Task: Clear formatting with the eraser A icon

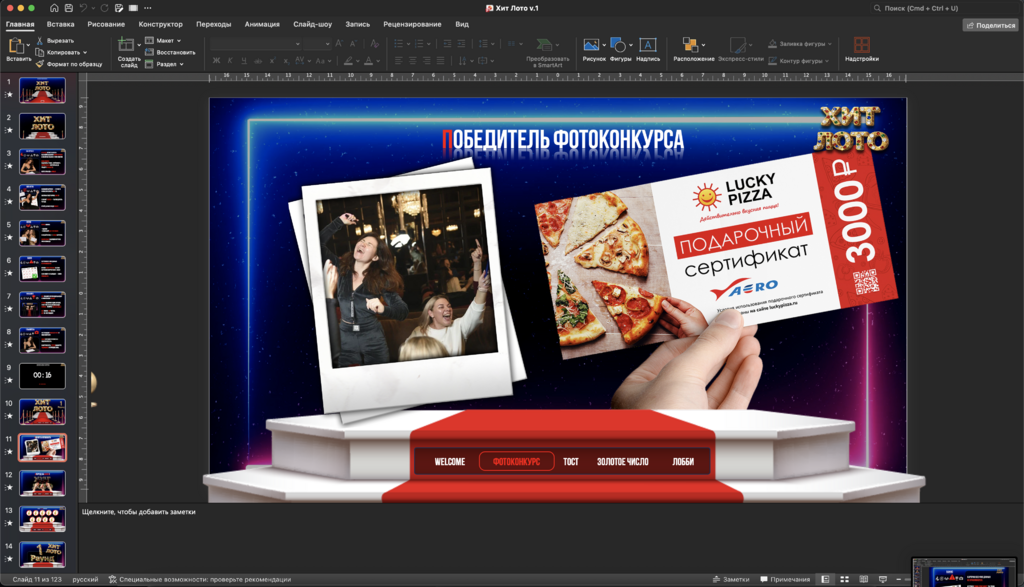Action: [374, 44]
